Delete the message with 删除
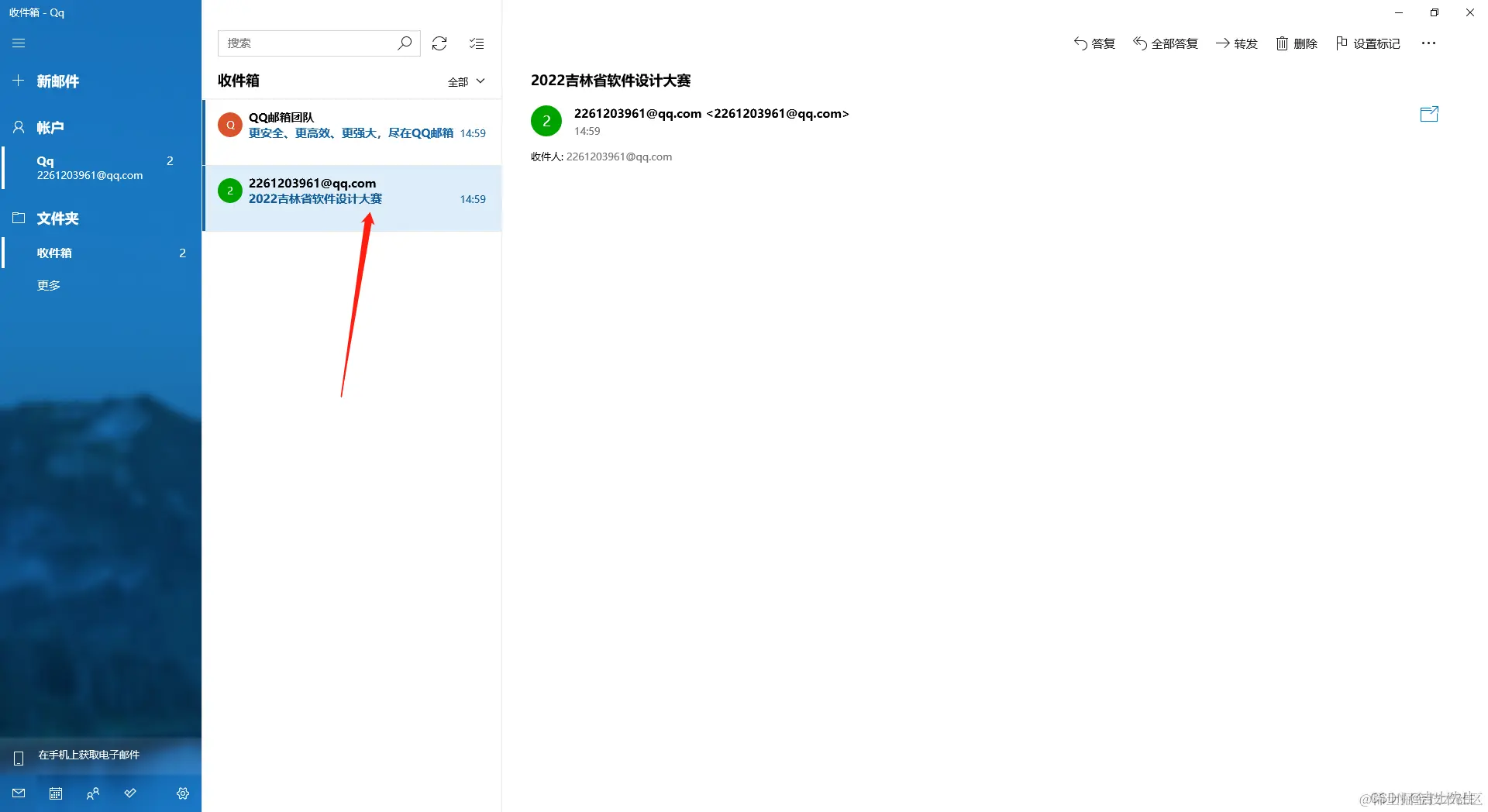 [1297, 43]
